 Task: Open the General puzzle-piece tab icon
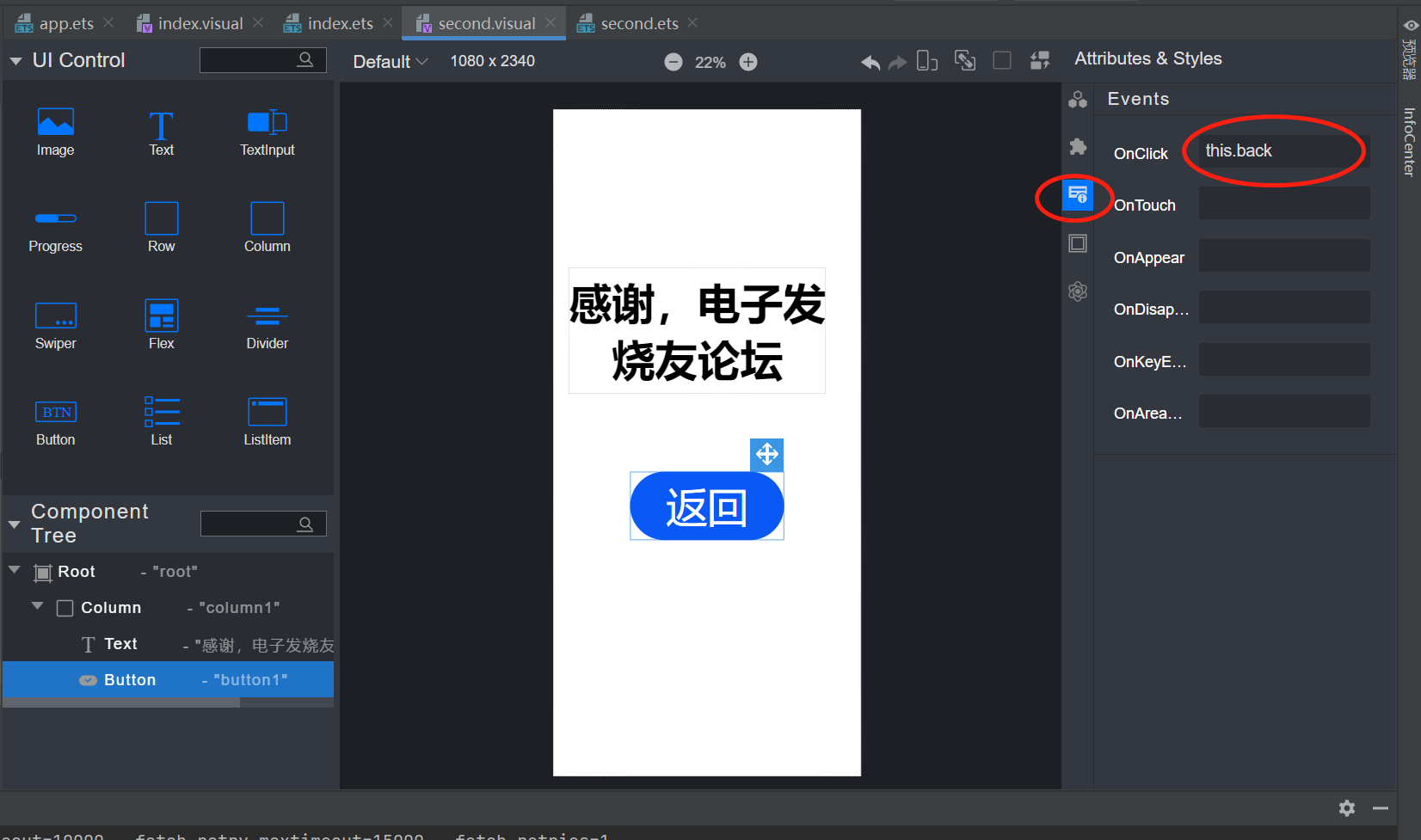coord(1078,146)
